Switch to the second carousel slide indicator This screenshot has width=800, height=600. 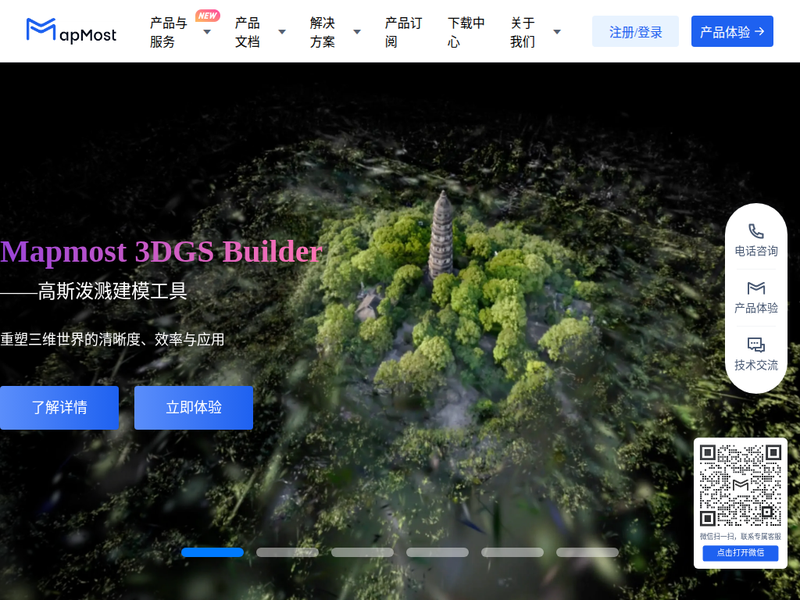coord(287,552)
